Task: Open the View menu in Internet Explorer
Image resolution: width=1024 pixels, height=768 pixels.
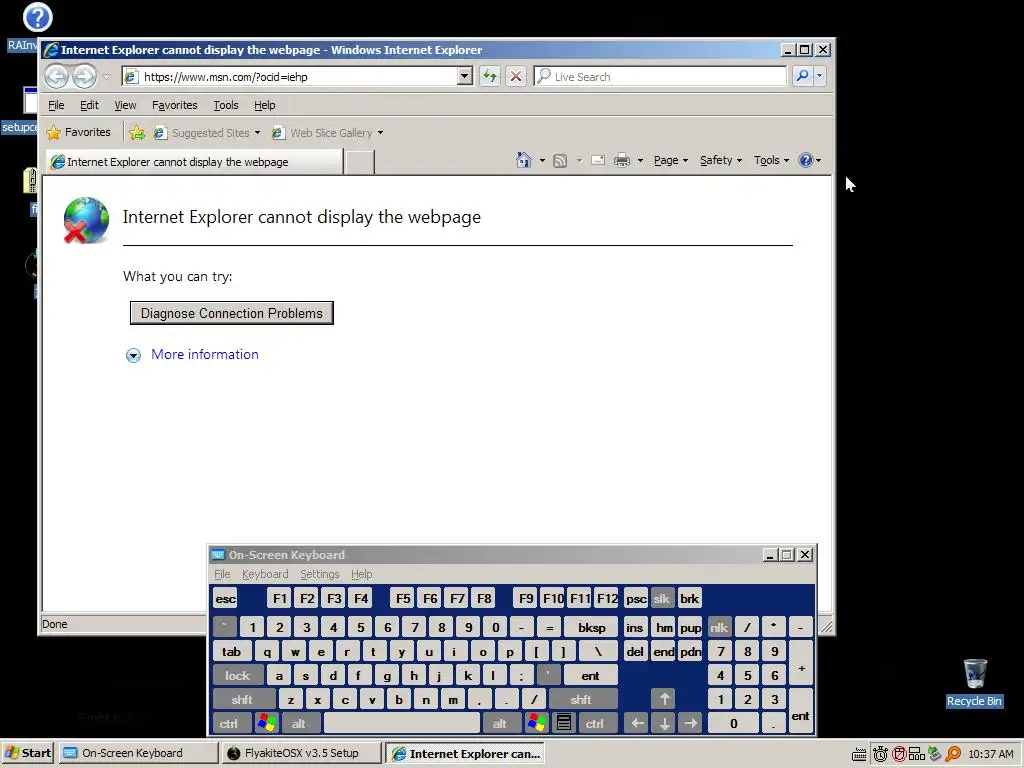Action: coord(125,105)
